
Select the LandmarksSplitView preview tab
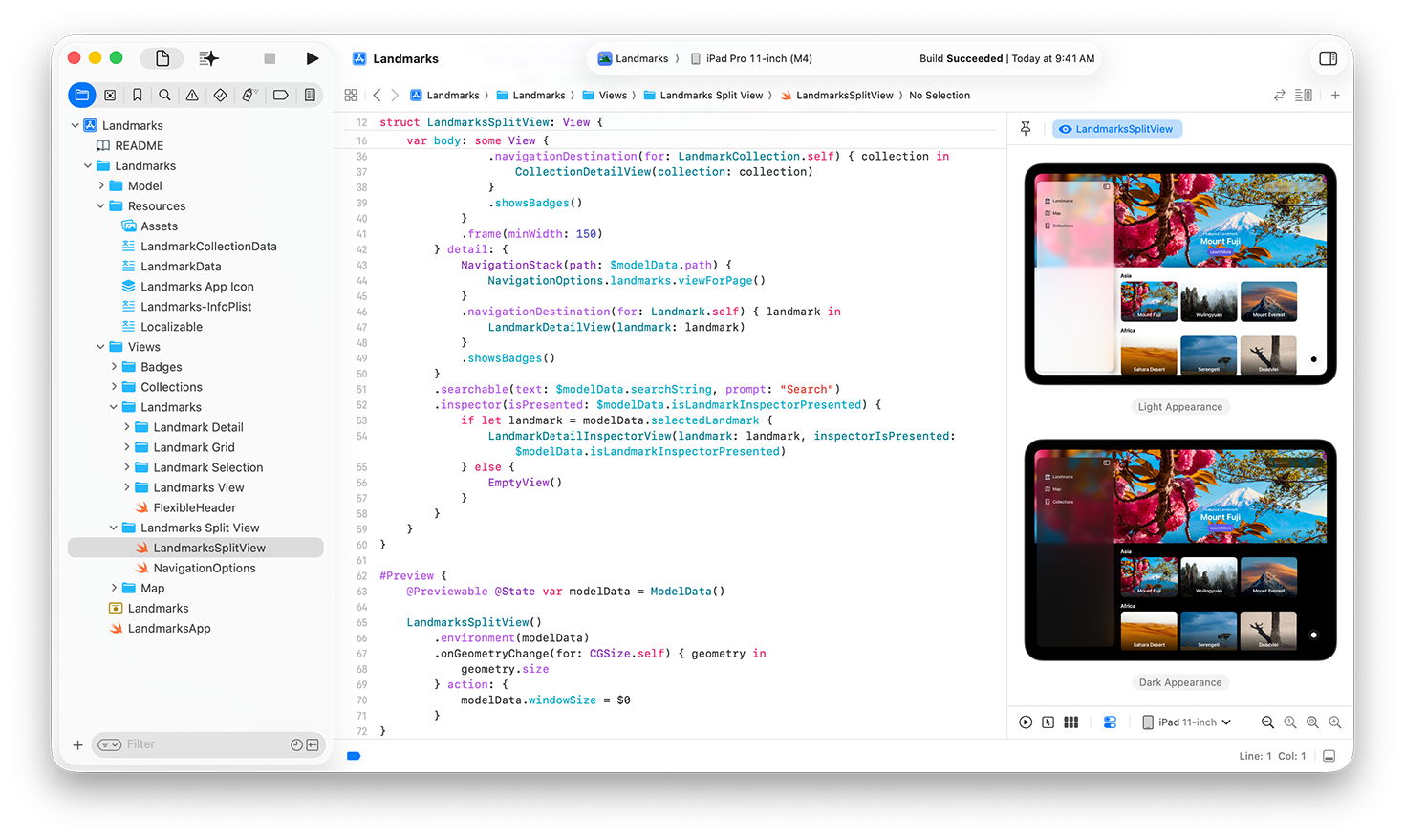[1117, 129]
